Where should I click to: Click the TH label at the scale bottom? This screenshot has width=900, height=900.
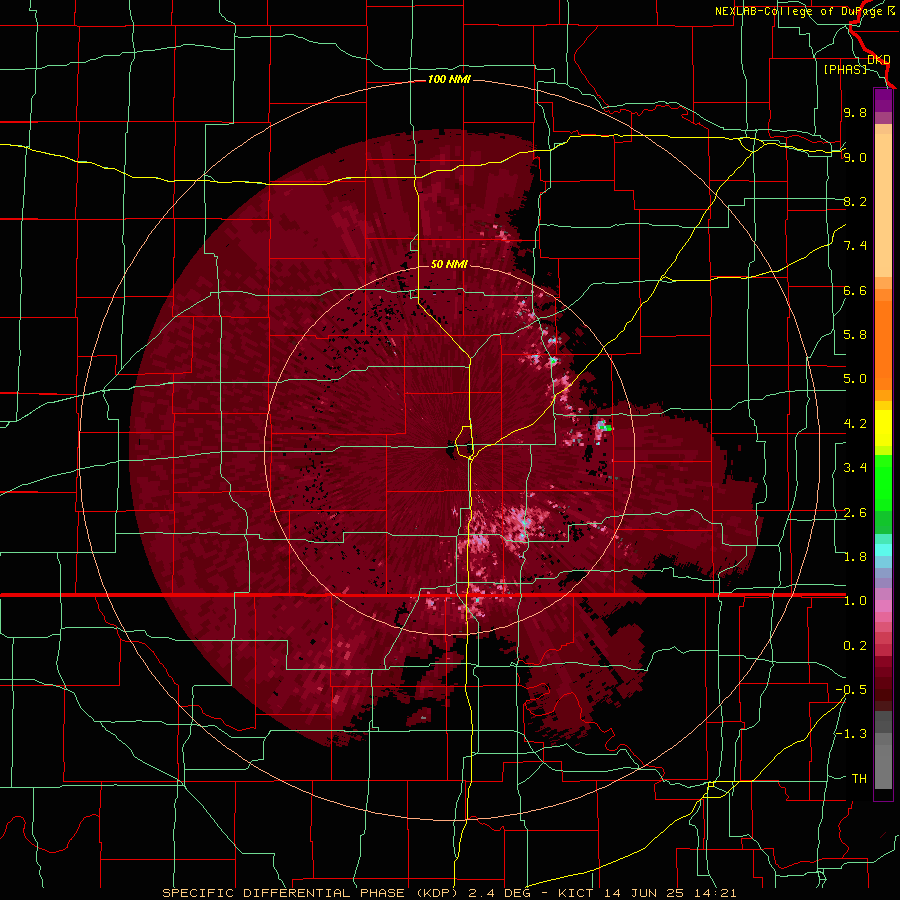point(859,779)
